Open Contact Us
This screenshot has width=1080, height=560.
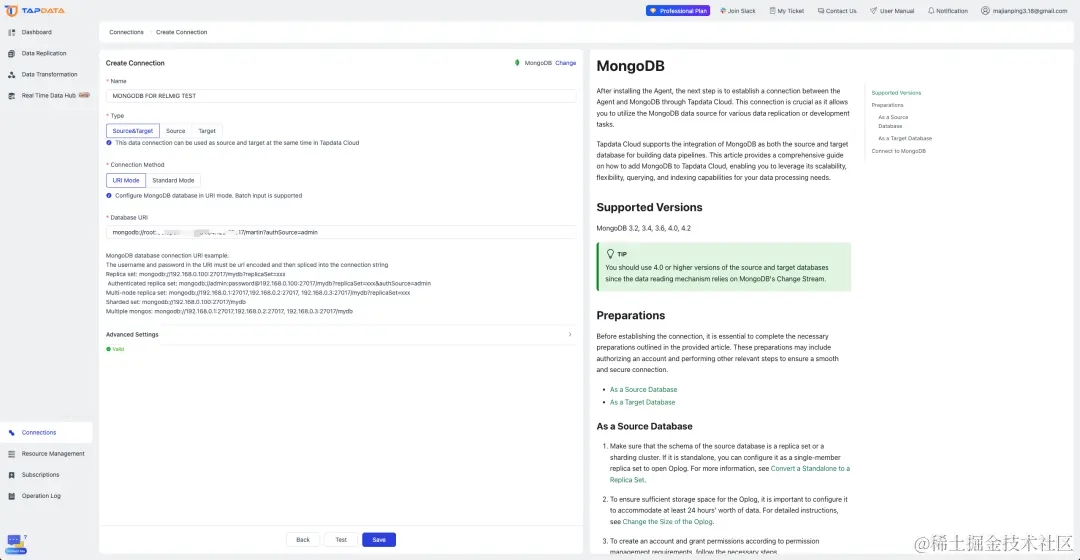coord(837,11)
